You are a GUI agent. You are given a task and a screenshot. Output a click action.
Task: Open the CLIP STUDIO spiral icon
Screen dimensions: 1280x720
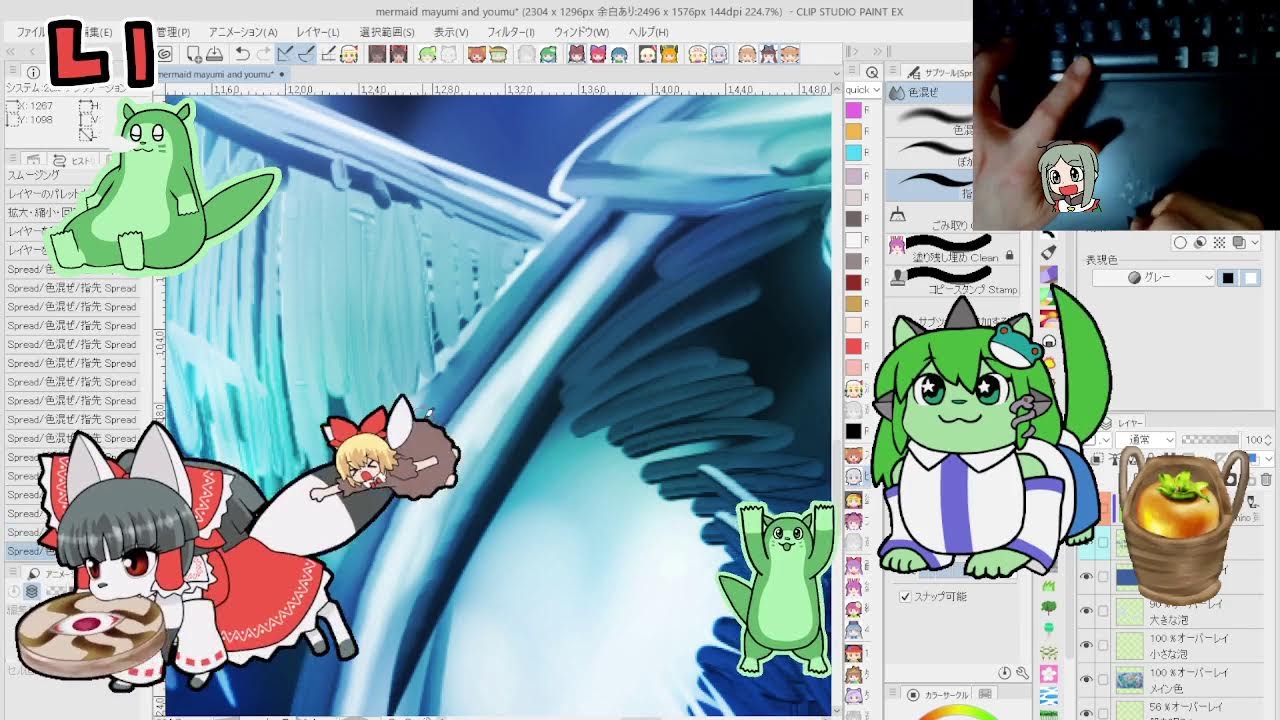point(165,54)
